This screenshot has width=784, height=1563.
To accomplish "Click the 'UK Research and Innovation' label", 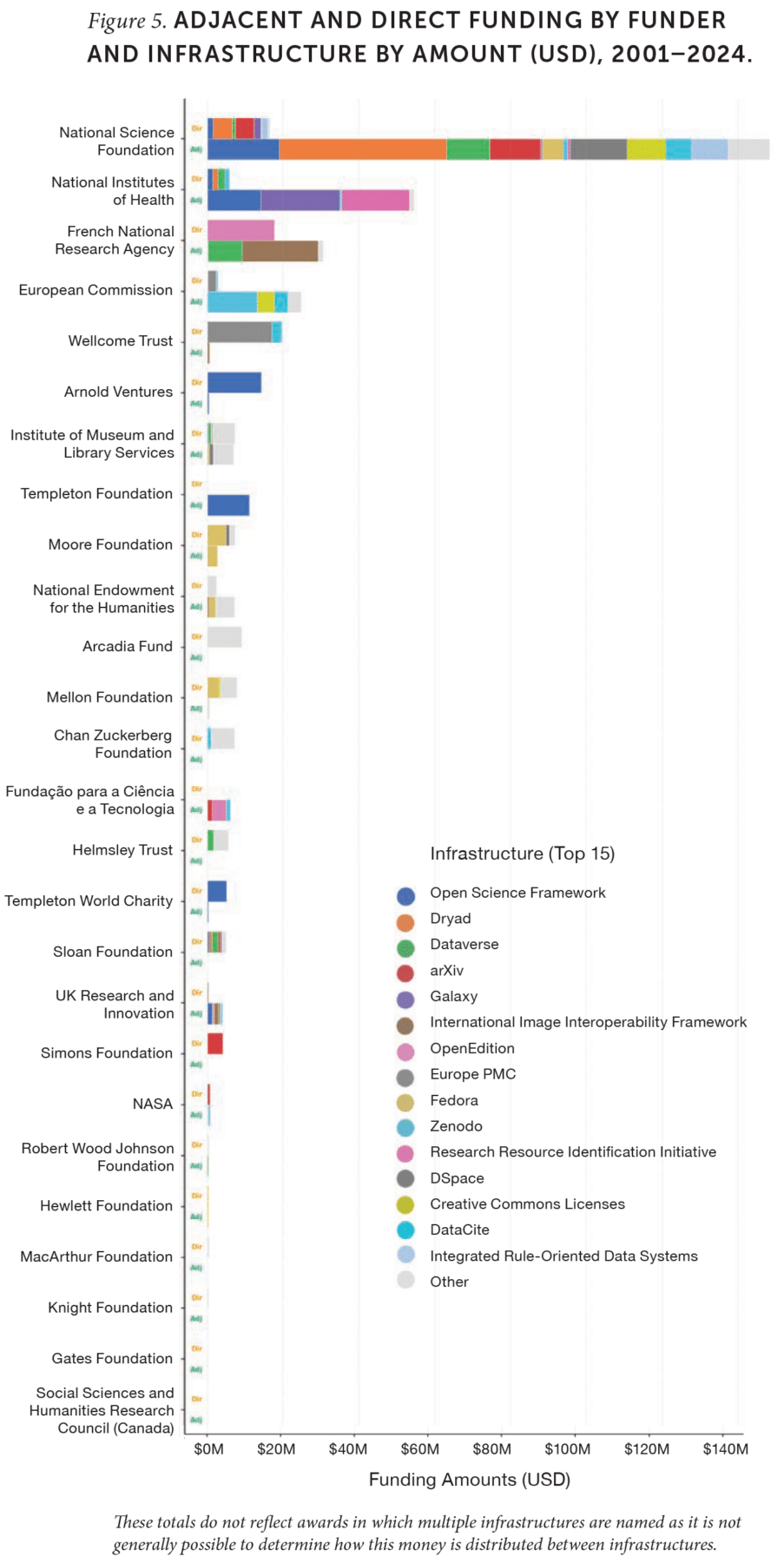I will [115, 1005].
